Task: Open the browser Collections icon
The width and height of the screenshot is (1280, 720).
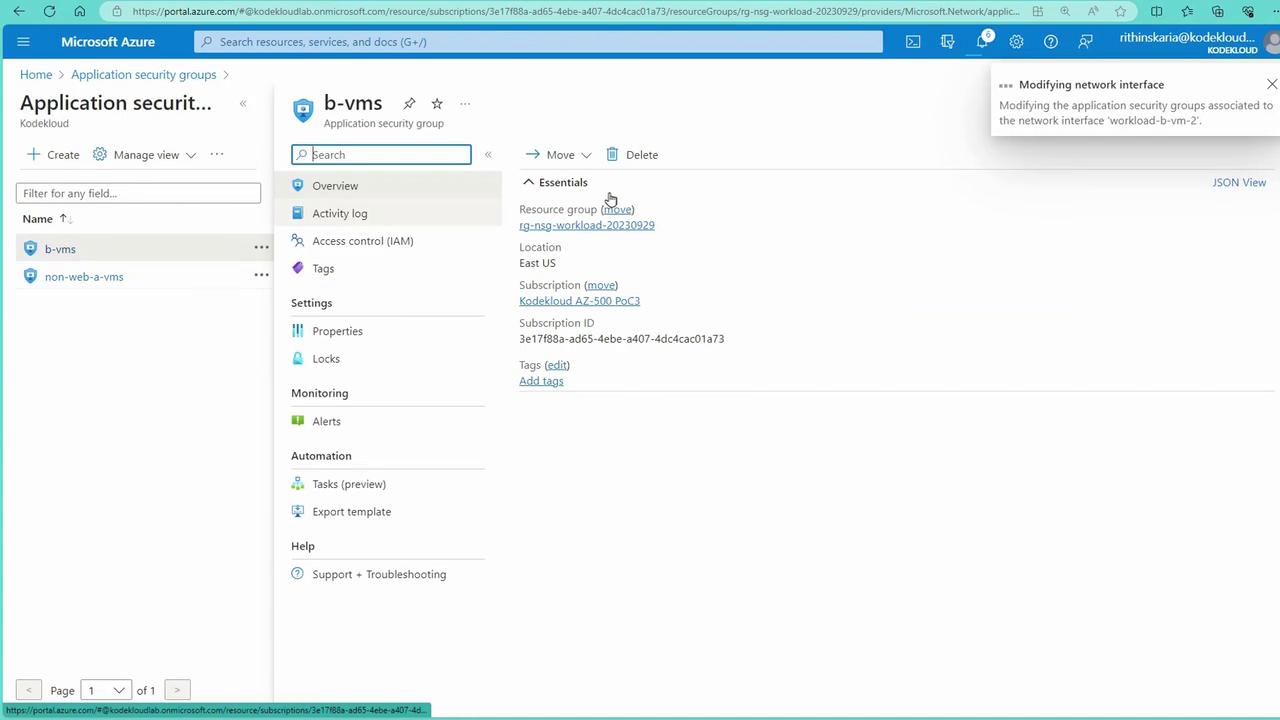Action: point(1217,12)
